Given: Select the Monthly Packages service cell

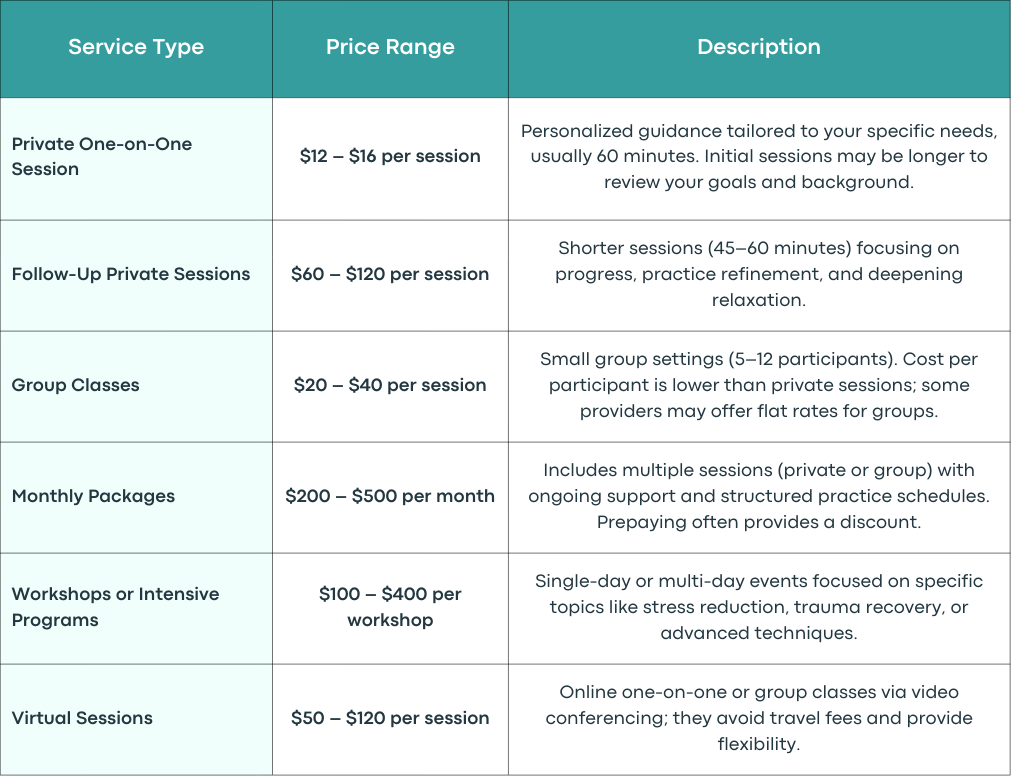Looking at the screenshot, I should coord(136,498).
